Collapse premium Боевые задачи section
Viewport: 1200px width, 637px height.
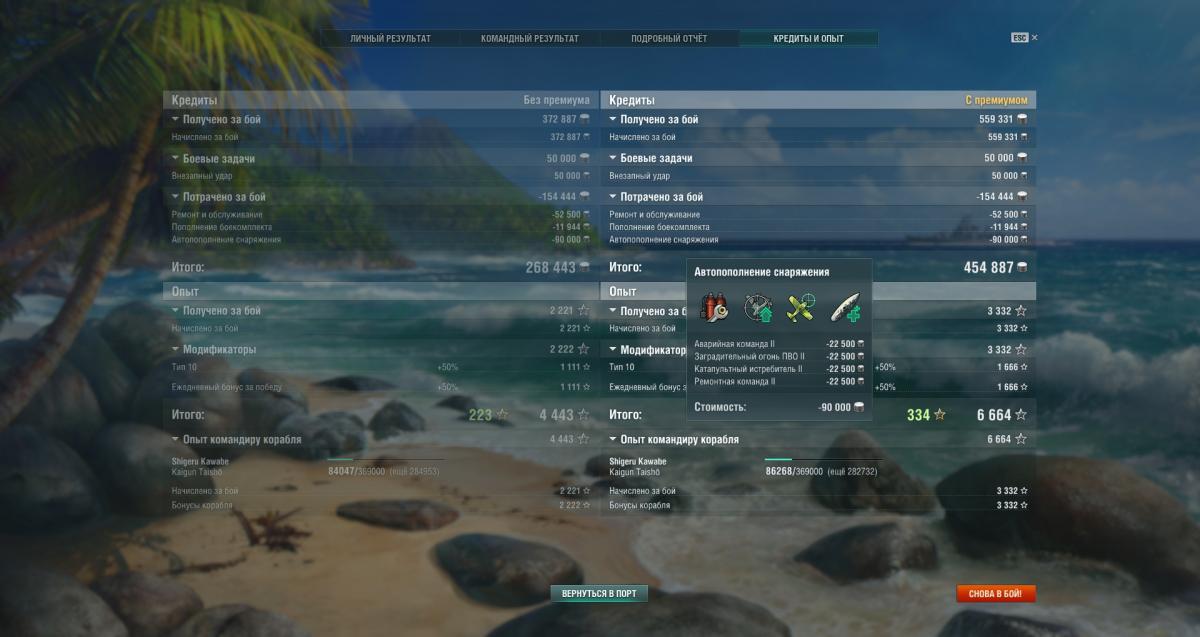tap(613, 158)
